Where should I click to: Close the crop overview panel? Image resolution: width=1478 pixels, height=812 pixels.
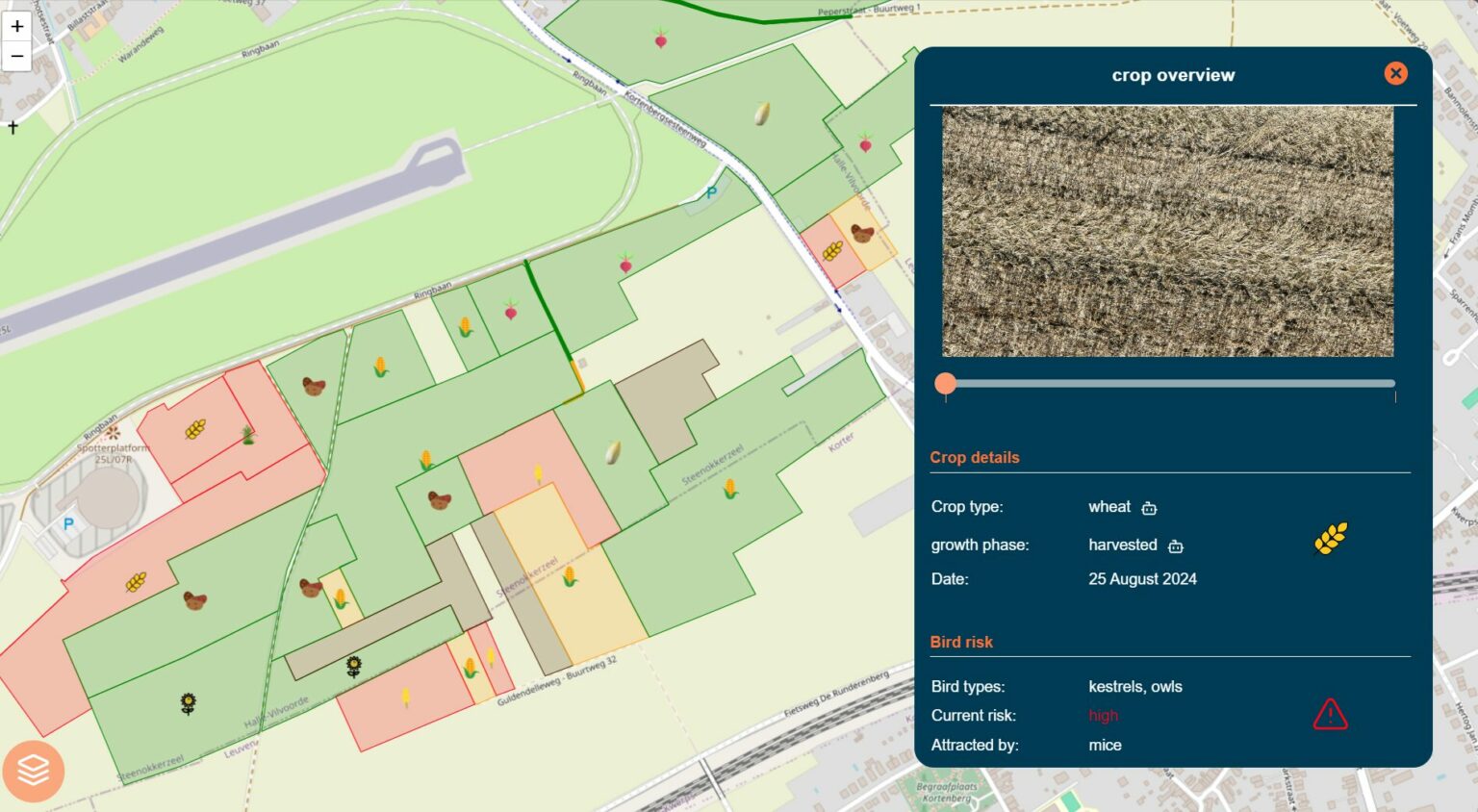[1395, 73]
